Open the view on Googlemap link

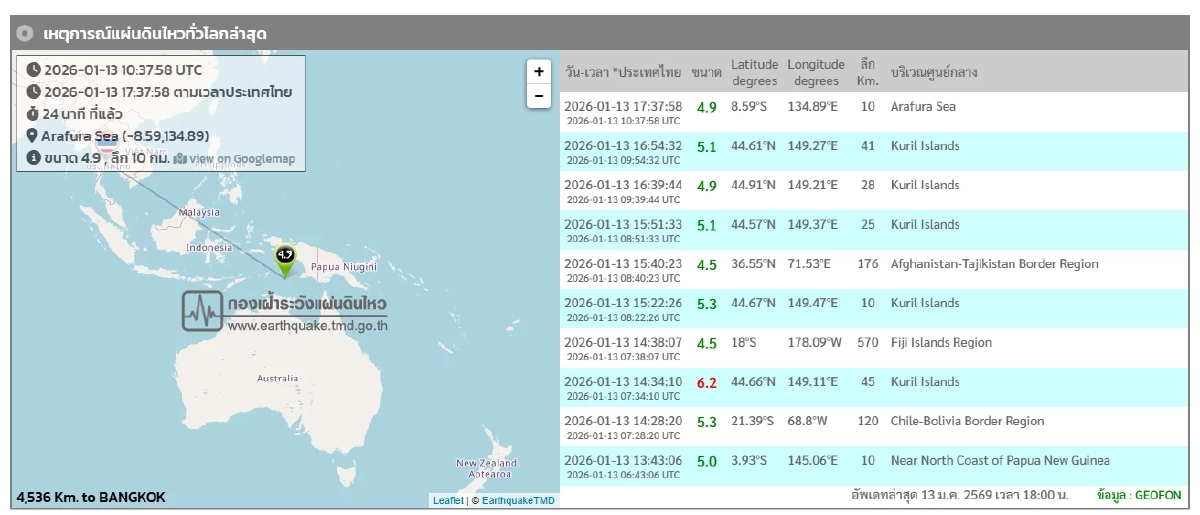(235, 159)
